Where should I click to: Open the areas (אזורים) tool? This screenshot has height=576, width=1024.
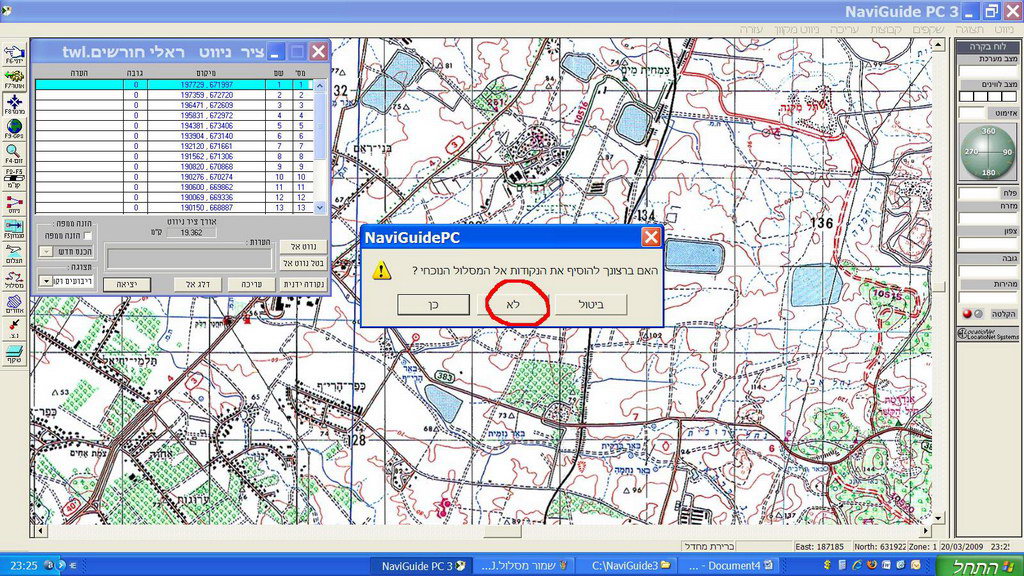(14, 304)
